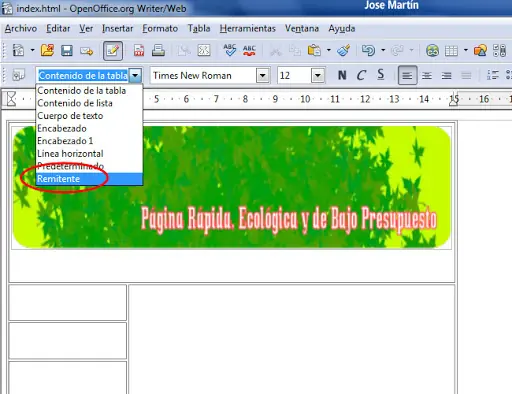
Task: Run Spelling and Grammar check icon
Action: click(x=230, y=50)
